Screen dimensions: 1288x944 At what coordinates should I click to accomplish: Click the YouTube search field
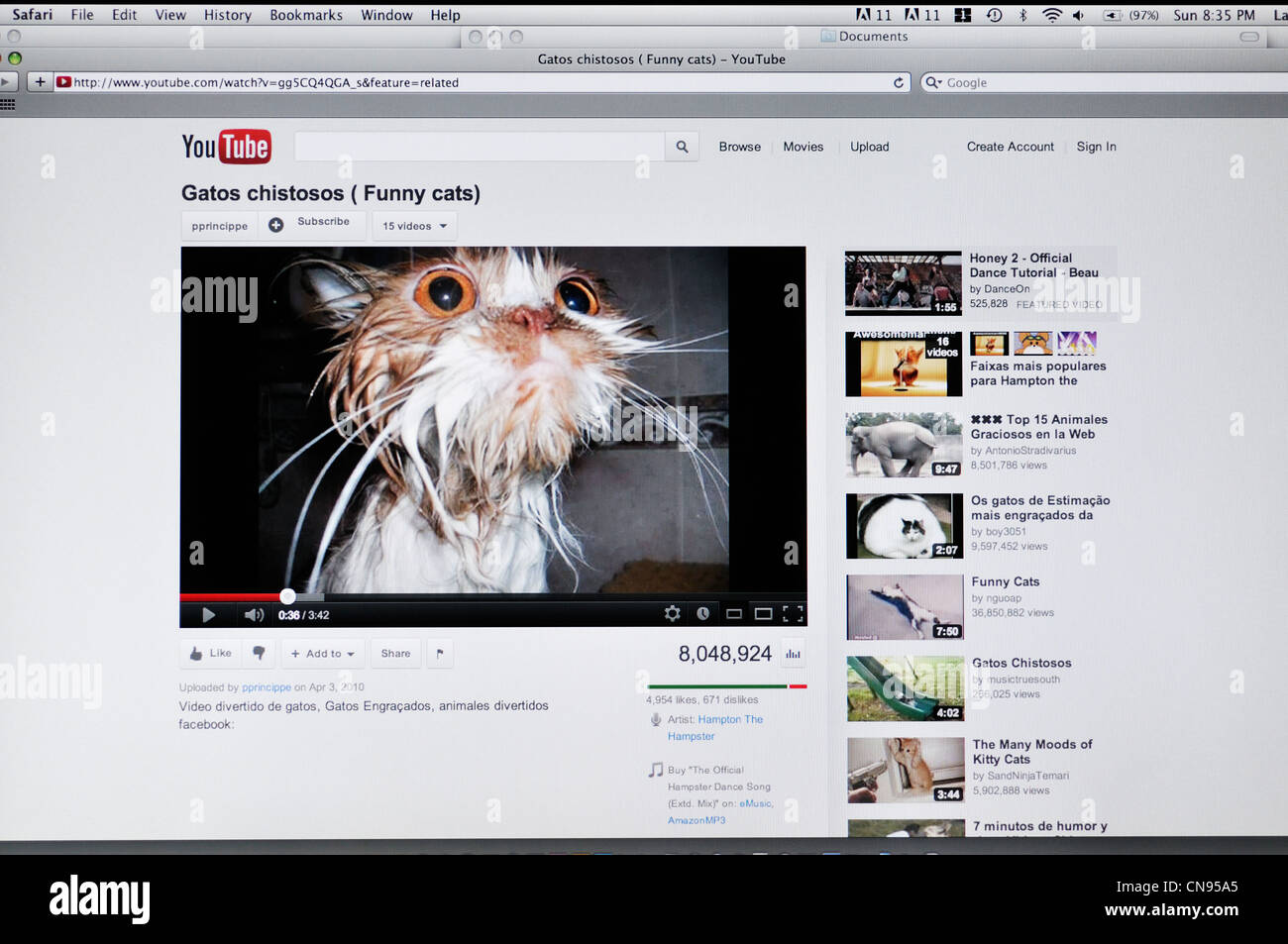(480, 147)
